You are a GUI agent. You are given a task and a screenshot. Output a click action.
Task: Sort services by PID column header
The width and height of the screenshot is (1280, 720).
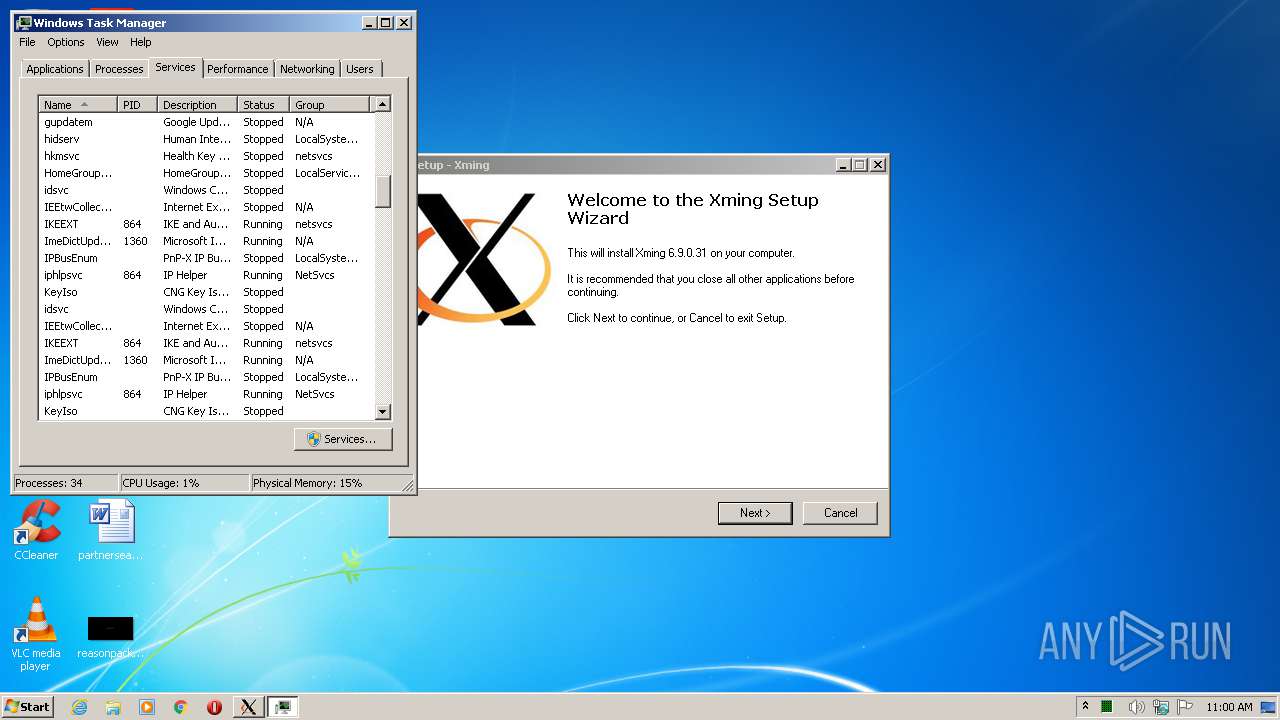[x=138, y=104]
